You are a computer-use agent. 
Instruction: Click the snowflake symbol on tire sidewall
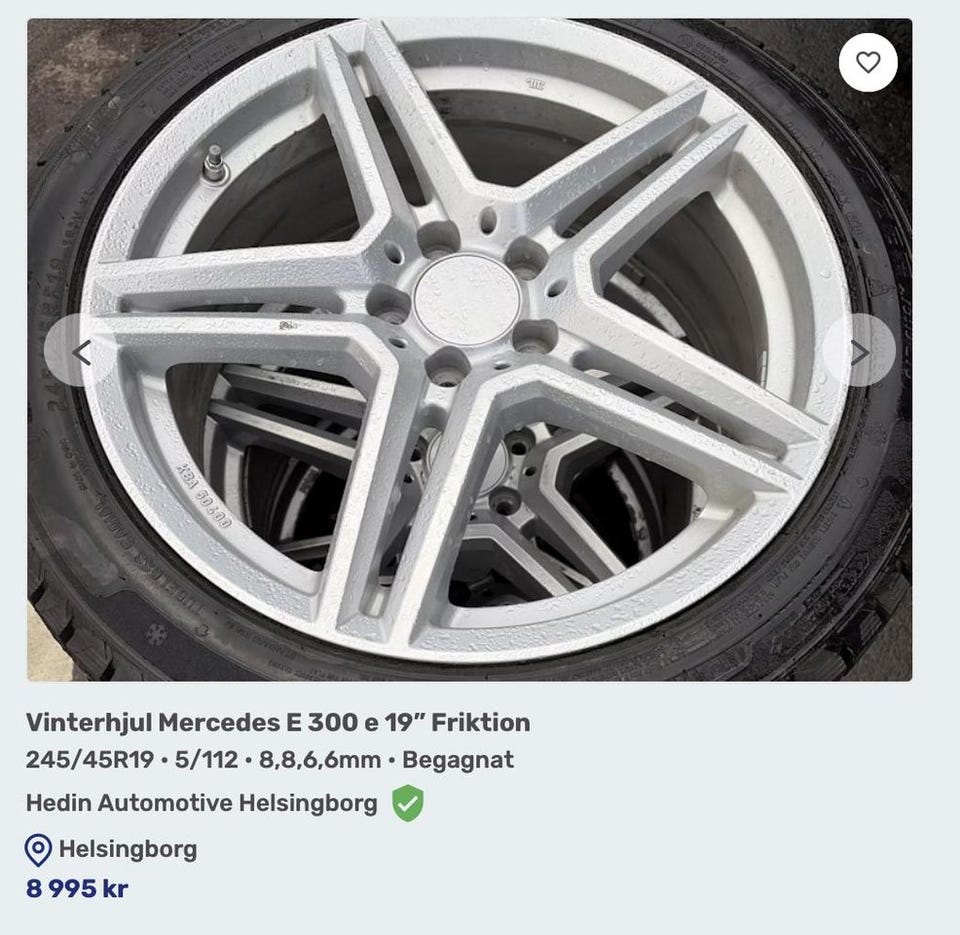(156, 633)
